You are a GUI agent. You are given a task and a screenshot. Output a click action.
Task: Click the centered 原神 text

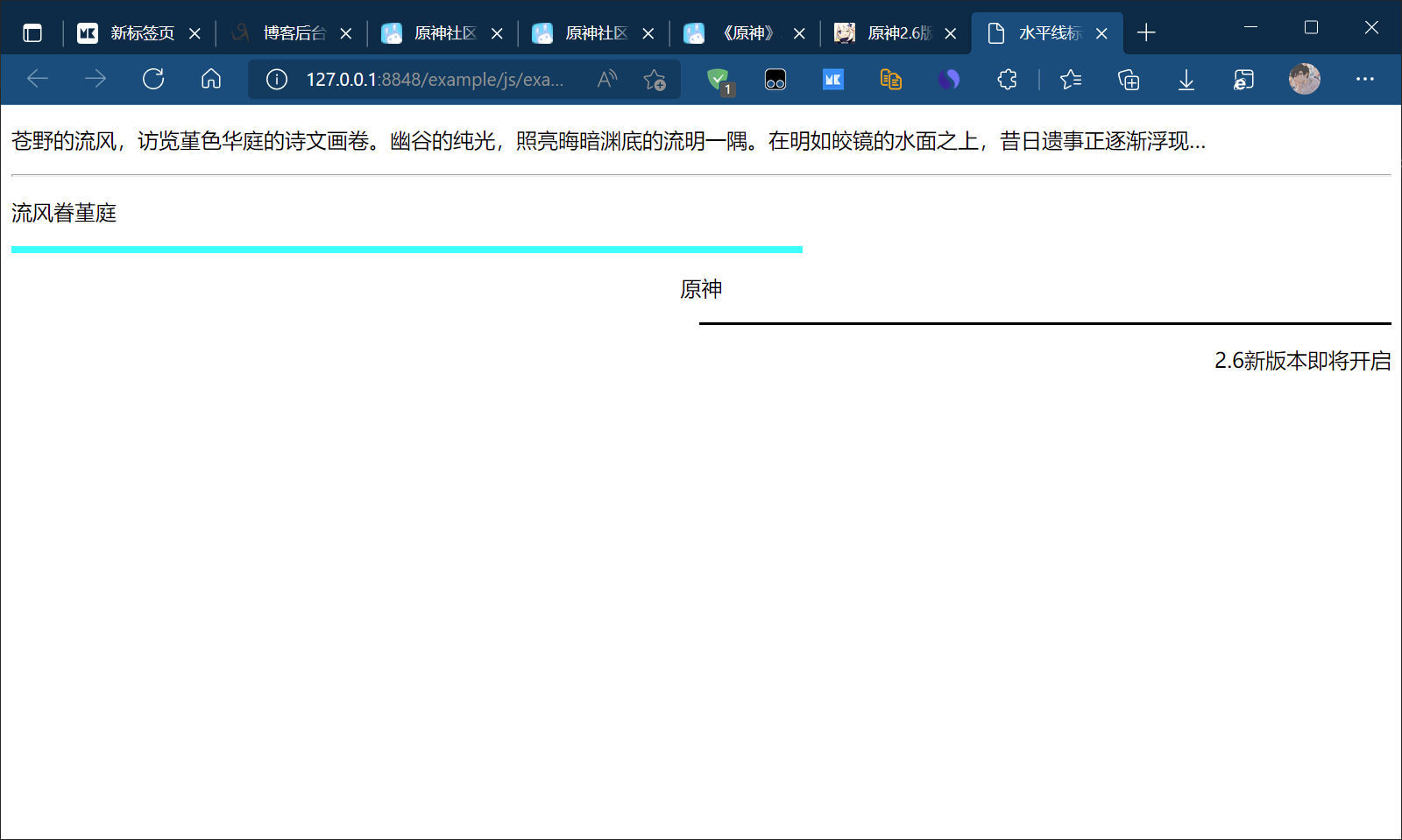click(701, 289)
